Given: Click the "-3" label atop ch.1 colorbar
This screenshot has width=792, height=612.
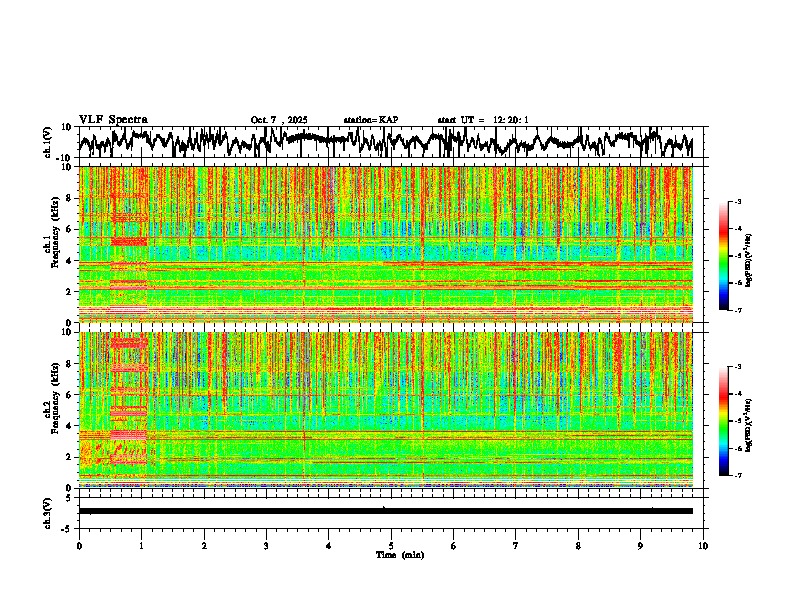Looking at the screenshot, I should (x=737, y=201).
